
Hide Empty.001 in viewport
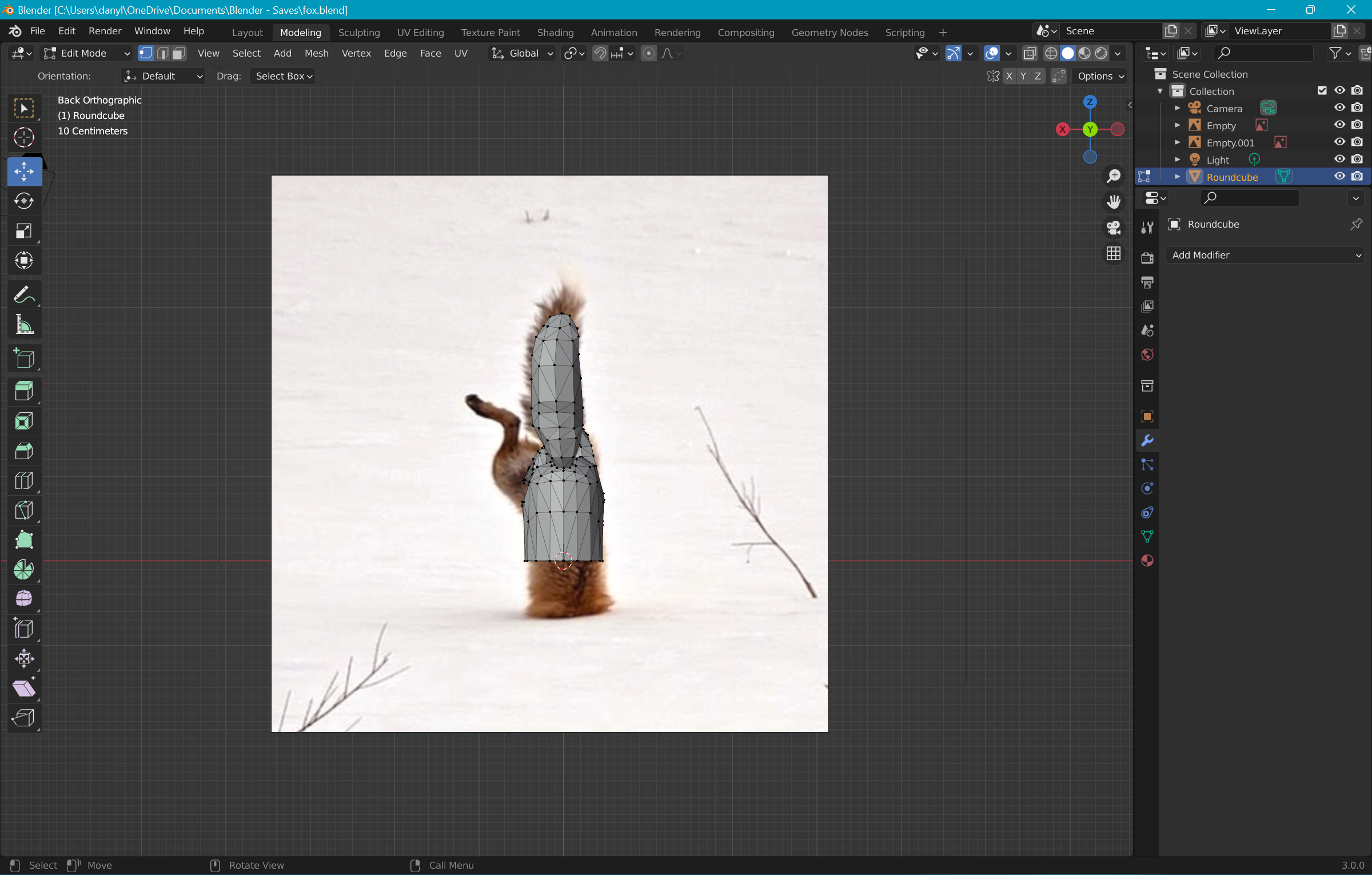(x=1339, y=142)
